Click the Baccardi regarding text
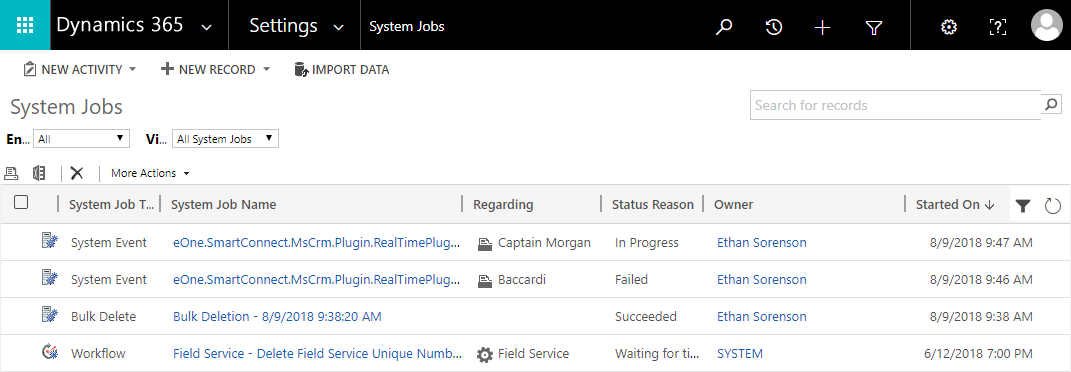Screen dimensions: 1071x372 tap(522, 279)
